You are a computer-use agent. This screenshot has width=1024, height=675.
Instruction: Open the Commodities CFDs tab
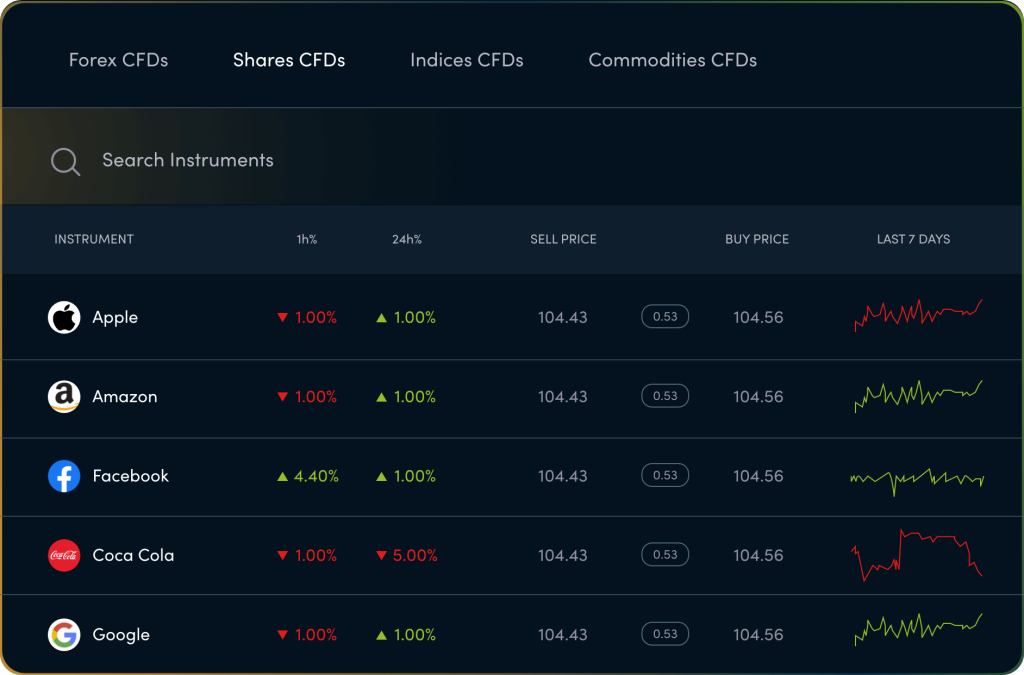tap(673, 60)
